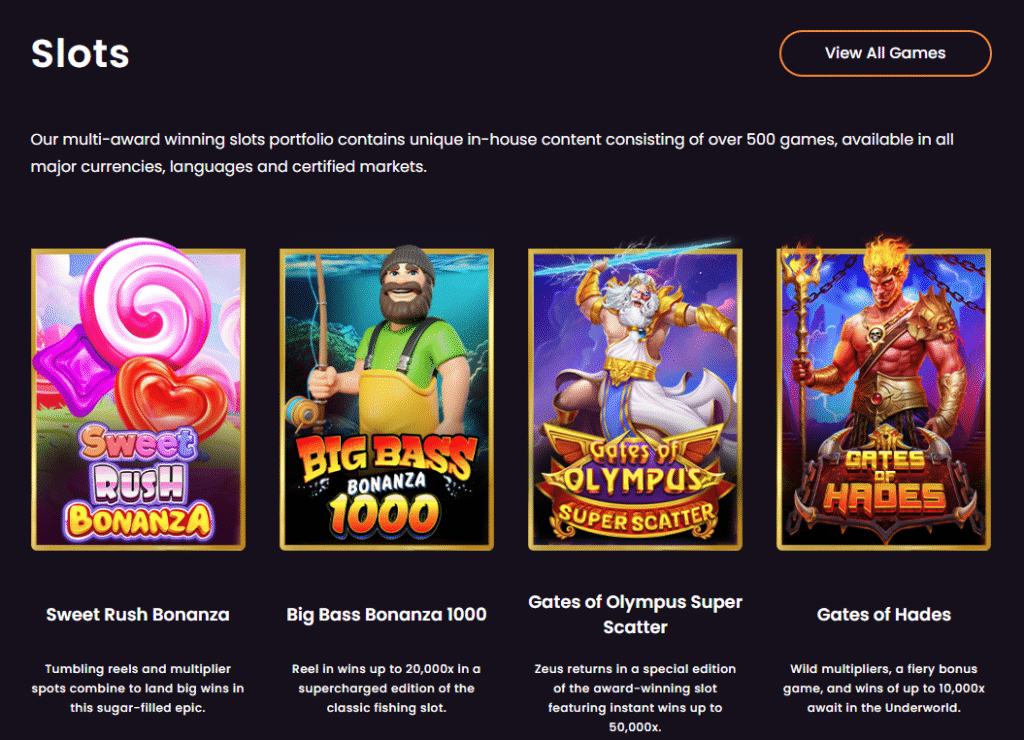Click the Big Bass Bonanza 1000 title
The width and height of the screenshot is (1024, 740).
(x=386, y=614)
